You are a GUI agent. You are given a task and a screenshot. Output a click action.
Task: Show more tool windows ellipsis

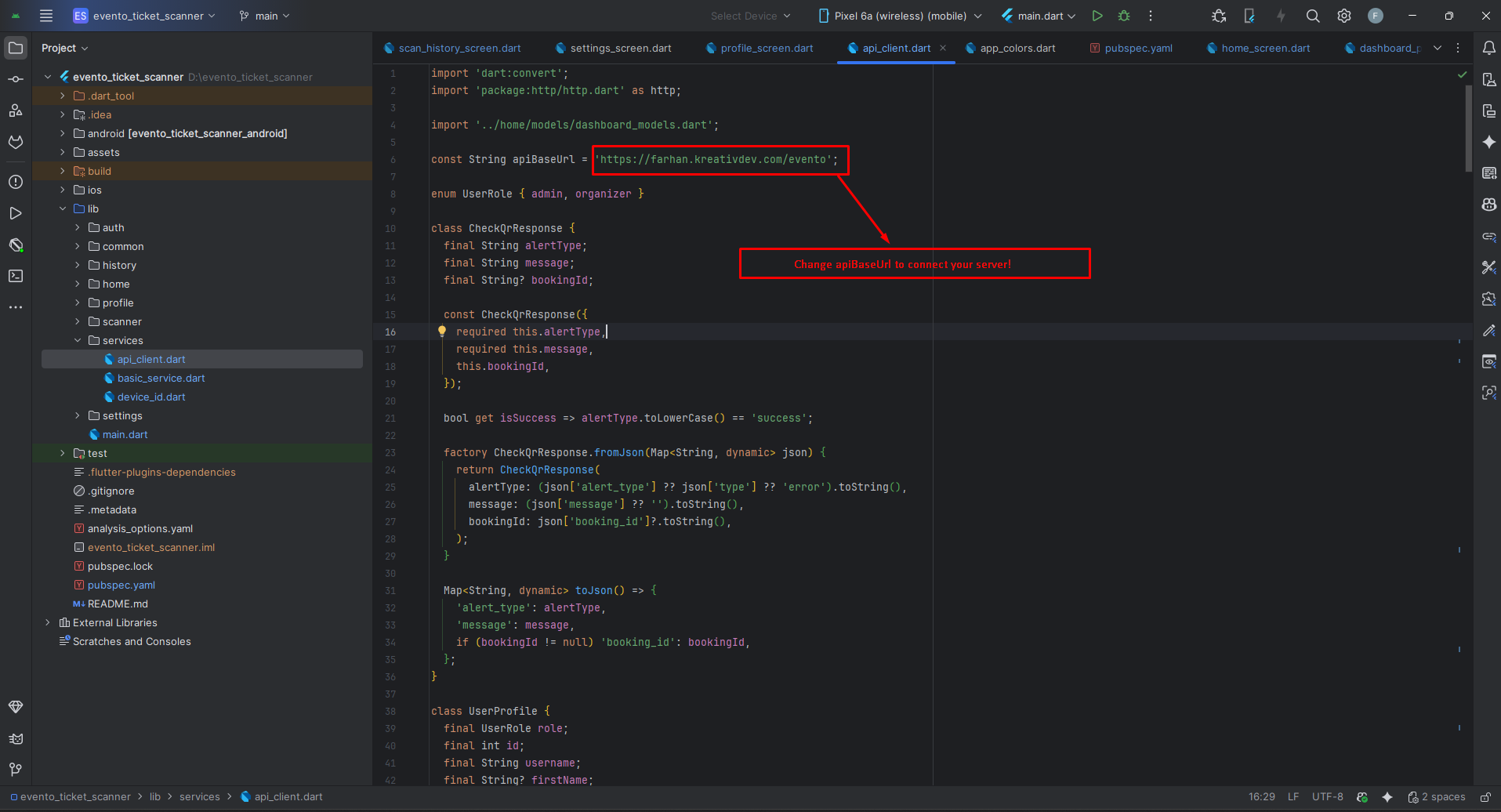(16, 307)
